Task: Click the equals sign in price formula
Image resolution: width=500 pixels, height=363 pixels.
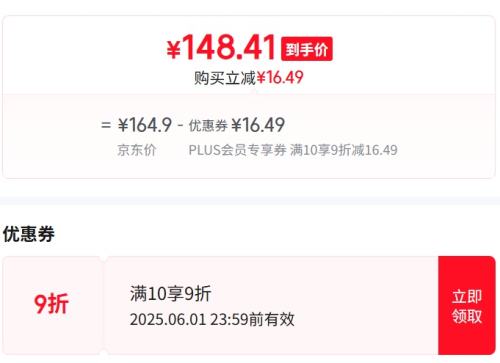Action: click(106, 126)
